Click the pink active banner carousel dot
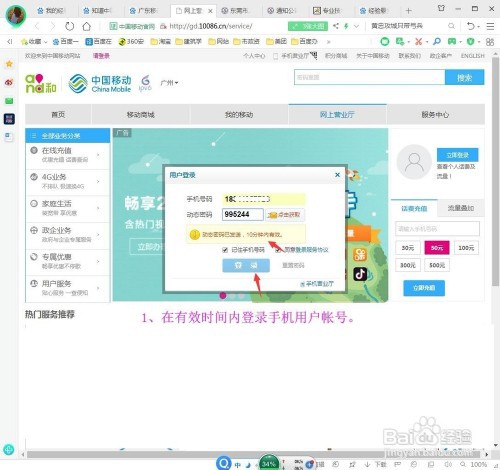Screen dimensions: 500x470 pos(223,295)
